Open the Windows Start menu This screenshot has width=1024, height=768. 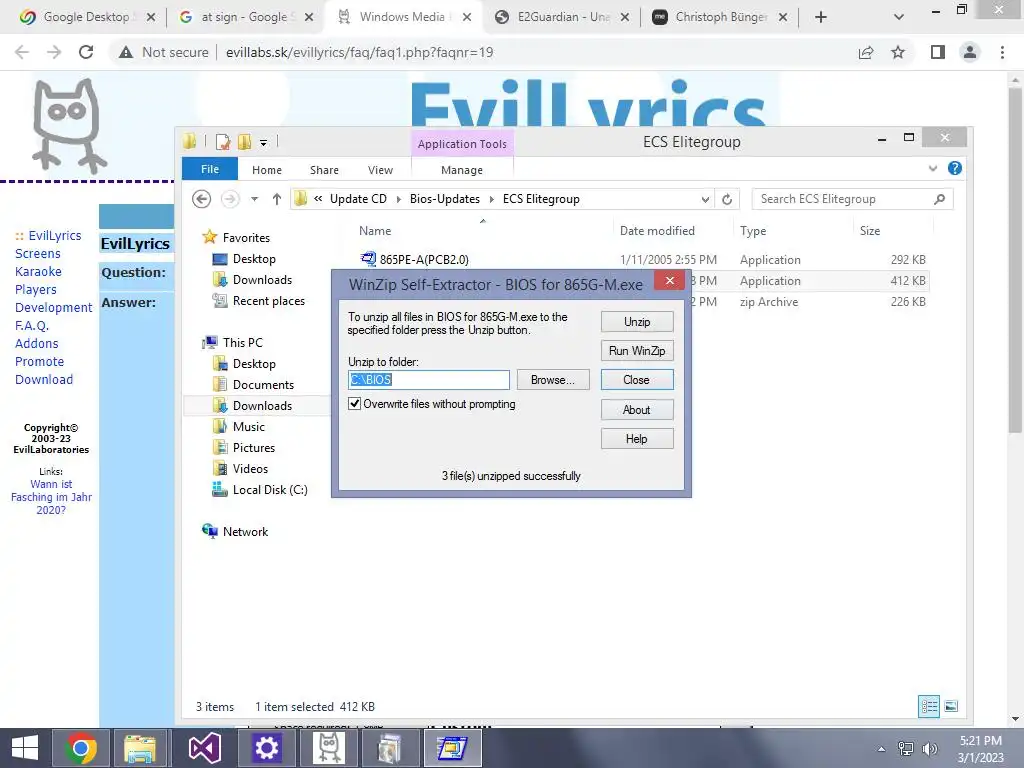(x=25, y=748)
